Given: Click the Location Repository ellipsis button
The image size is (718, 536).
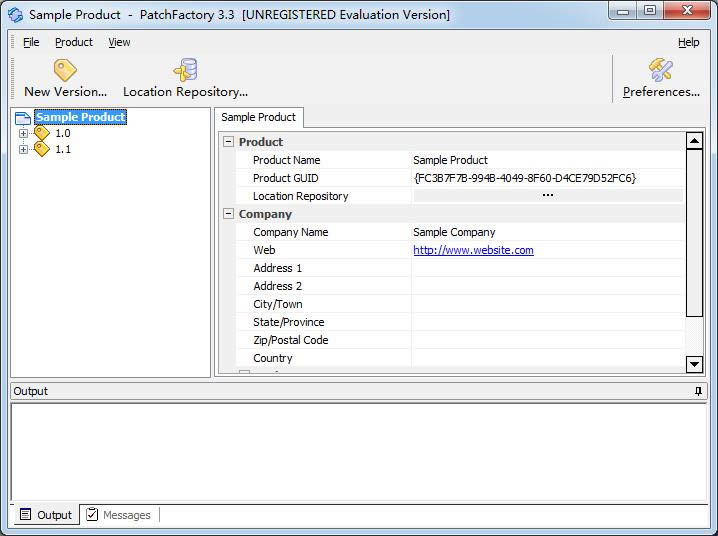Looking at the screenshot, I should [547, 196].
